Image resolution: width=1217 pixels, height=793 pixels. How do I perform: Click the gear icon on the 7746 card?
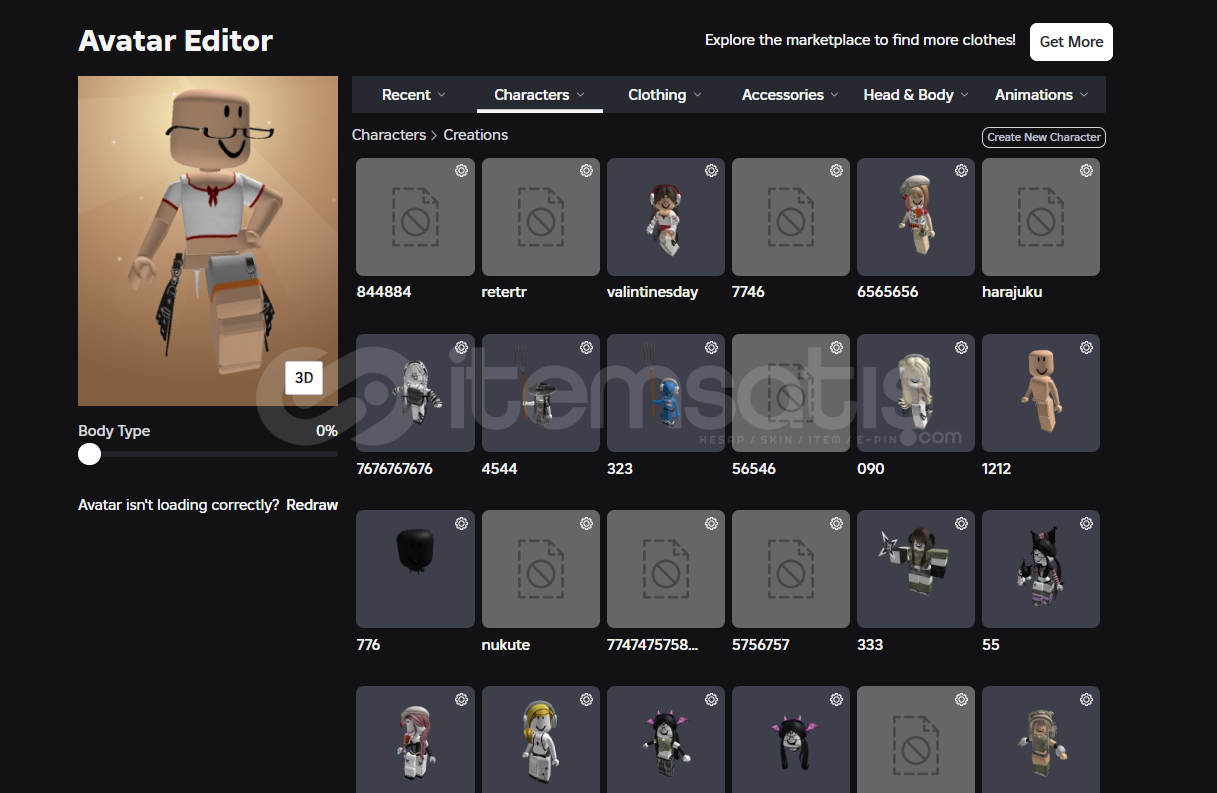pyautogui.click(x=836, y=171)
